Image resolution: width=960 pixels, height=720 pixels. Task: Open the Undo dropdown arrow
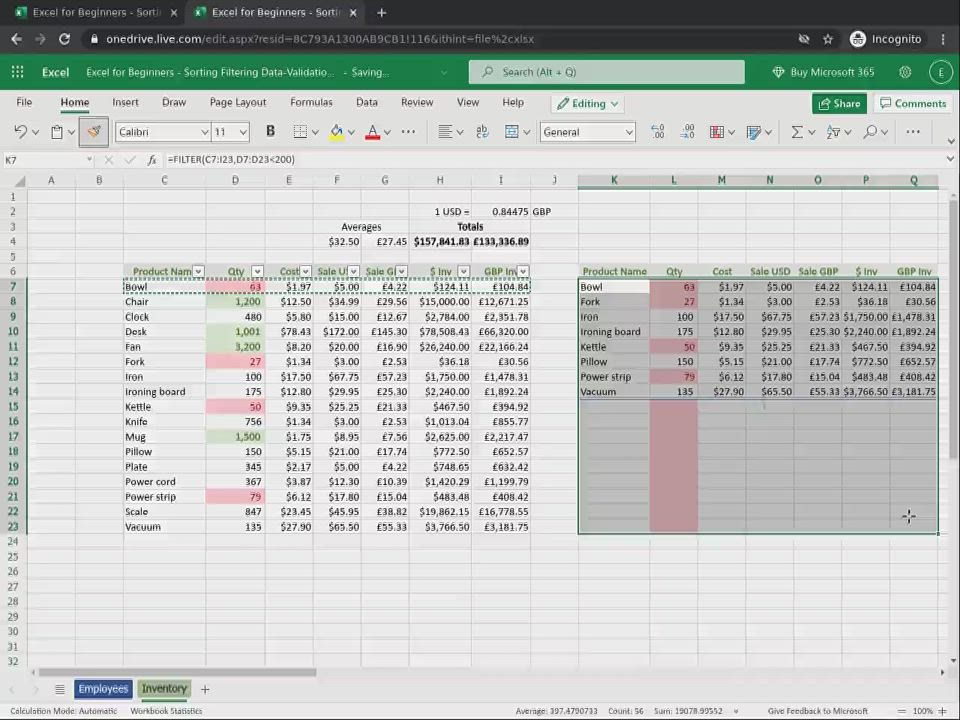pos(36,132)
